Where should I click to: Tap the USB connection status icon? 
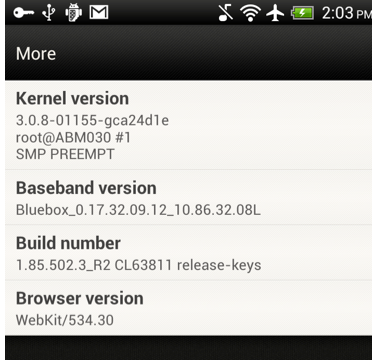49,13
